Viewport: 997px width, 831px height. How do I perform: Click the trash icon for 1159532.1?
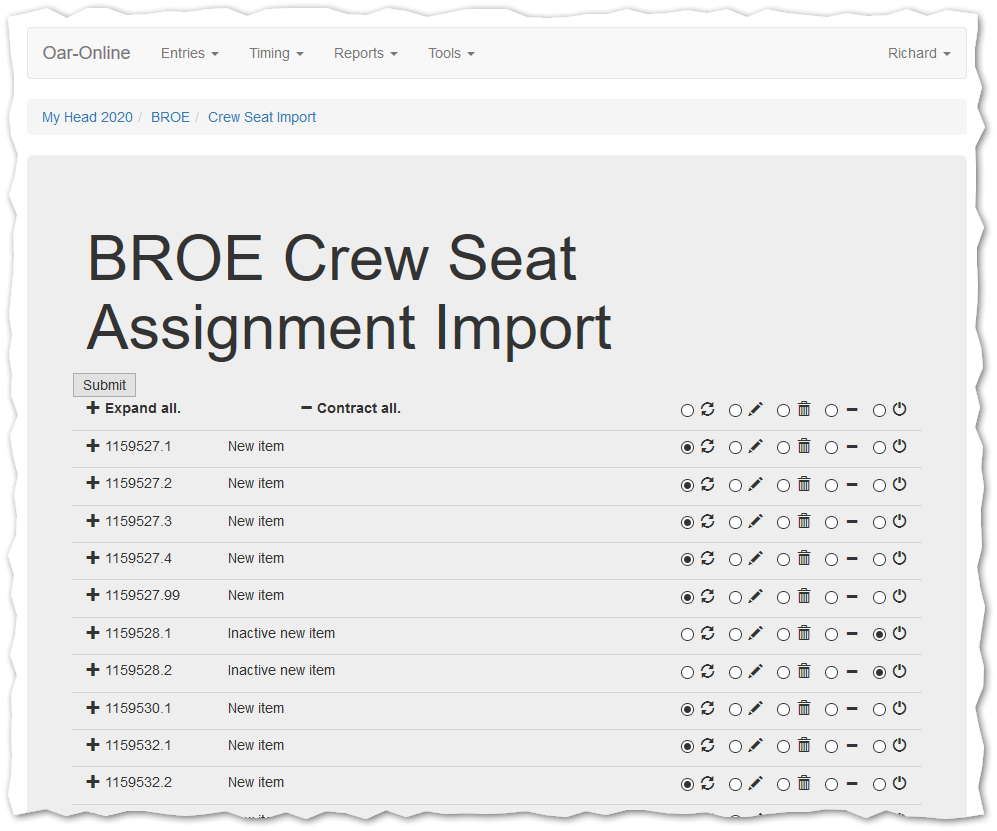(x=804, y=745)
